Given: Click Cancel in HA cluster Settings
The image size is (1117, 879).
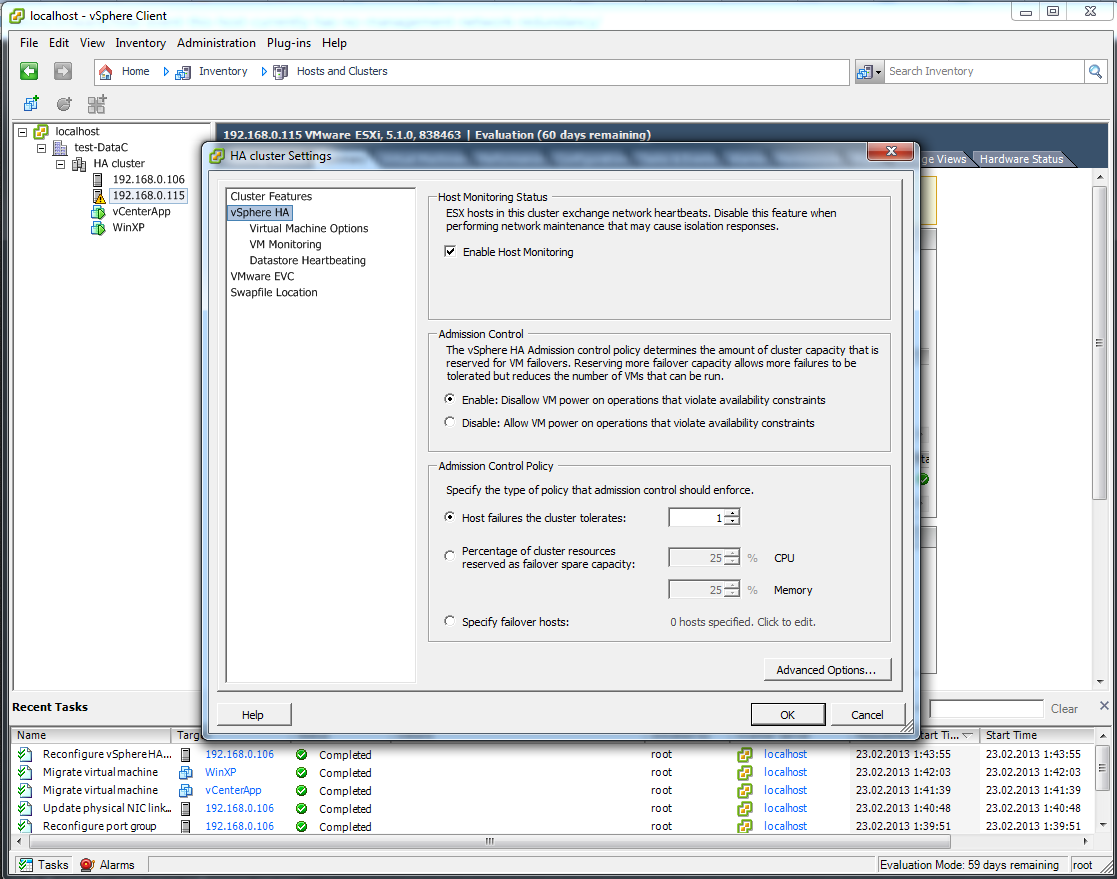Looking at the screenshot, I should click(x=868, y=714).
